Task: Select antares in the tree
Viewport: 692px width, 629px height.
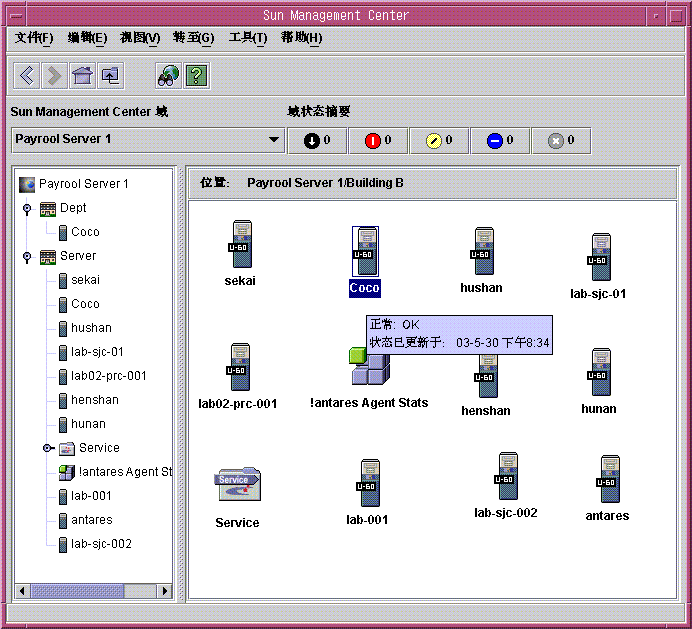Action: tap(86, 520)
